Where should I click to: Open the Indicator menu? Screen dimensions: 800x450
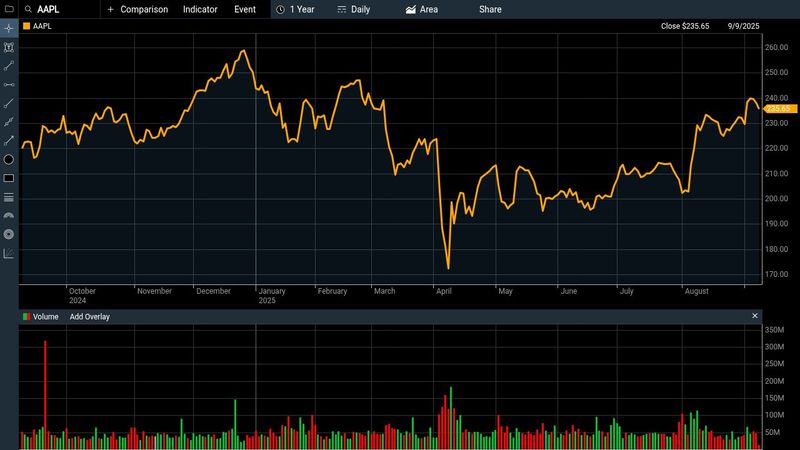(200, 9)
